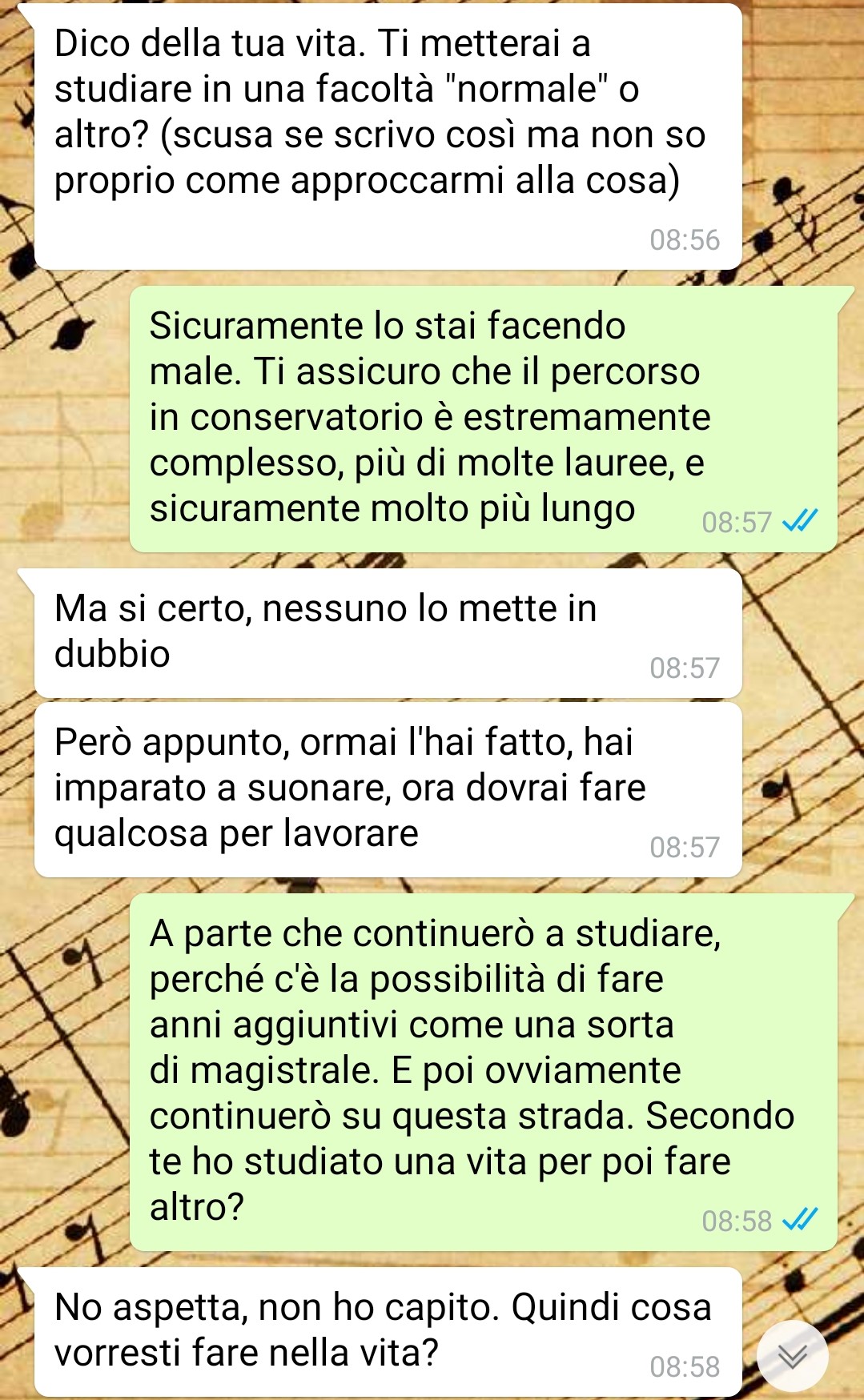Tap the 08:57 timestamp on green bubble

pos(737,523)
